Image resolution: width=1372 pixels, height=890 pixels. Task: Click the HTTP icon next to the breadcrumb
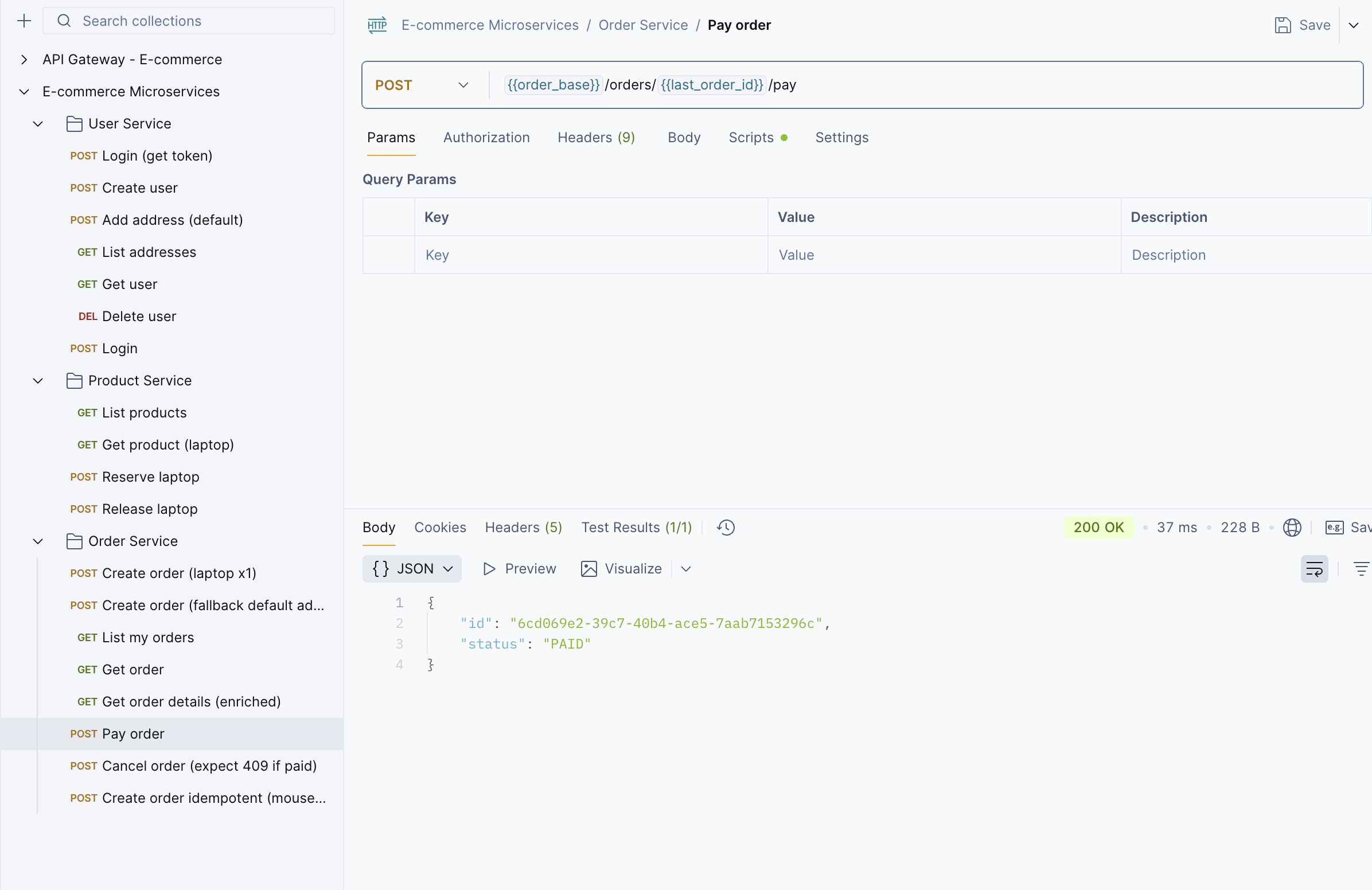(377, 25)
